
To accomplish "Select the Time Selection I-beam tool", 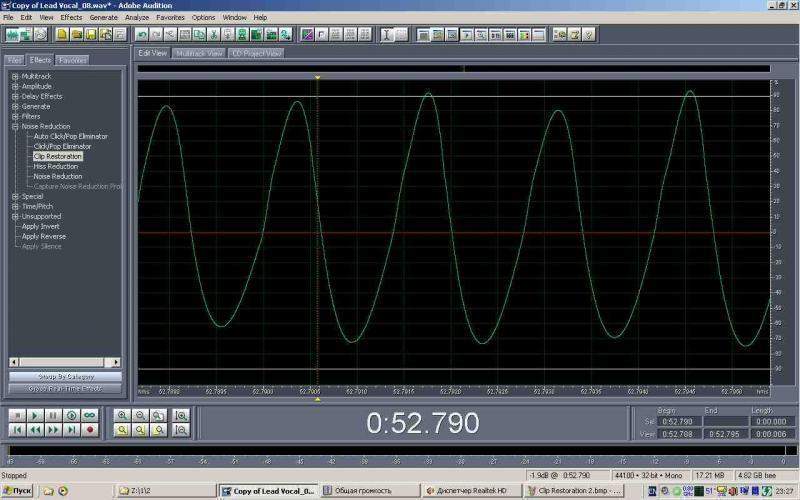I will click(x=387, y=34).
